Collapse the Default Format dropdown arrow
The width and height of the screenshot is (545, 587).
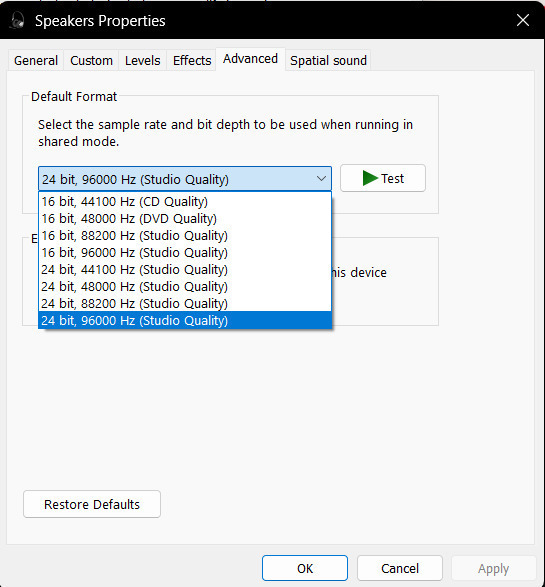(x=321, y=179)
